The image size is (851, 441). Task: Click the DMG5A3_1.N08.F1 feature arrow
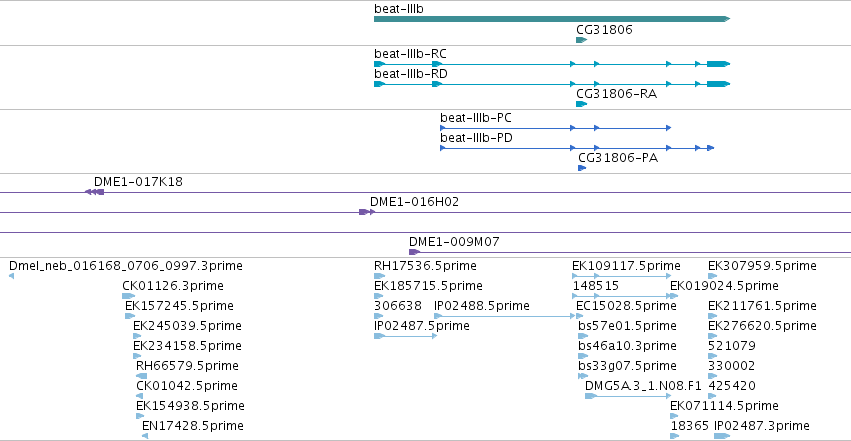point(628,396)
